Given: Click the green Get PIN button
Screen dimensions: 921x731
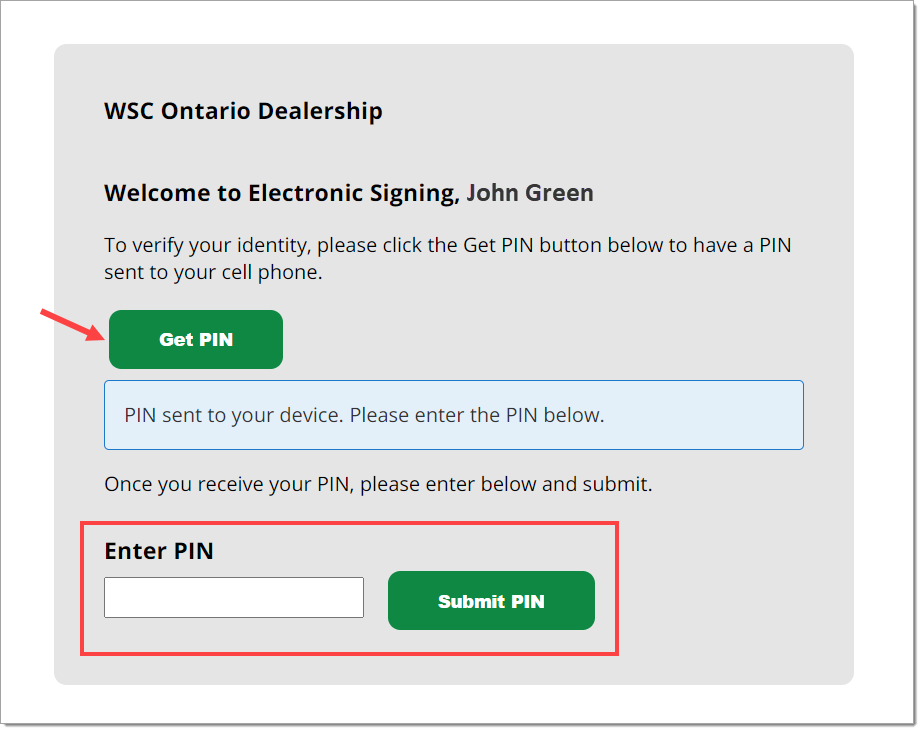Looking at the screenshot, I should [x=196, y=339].
